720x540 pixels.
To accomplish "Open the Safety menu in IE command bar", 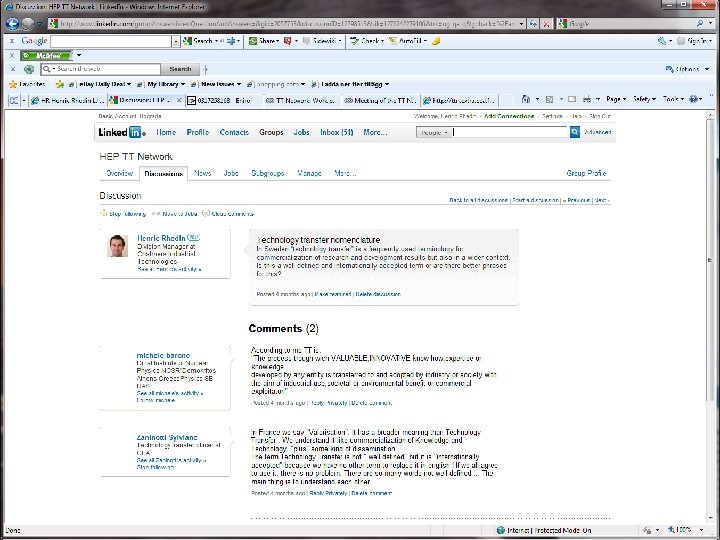I will (644, 99).
